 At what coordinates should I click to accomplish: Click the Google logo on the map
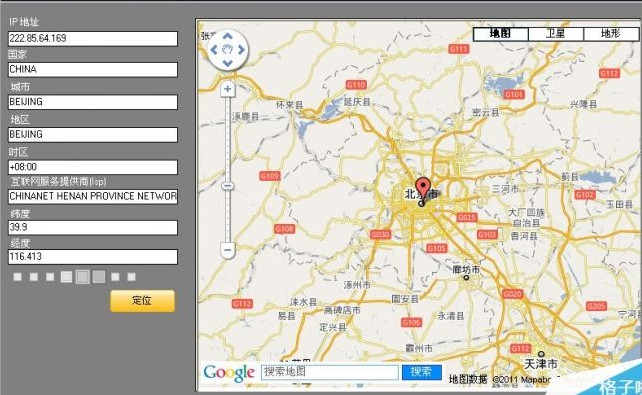(x=229, y=373)
